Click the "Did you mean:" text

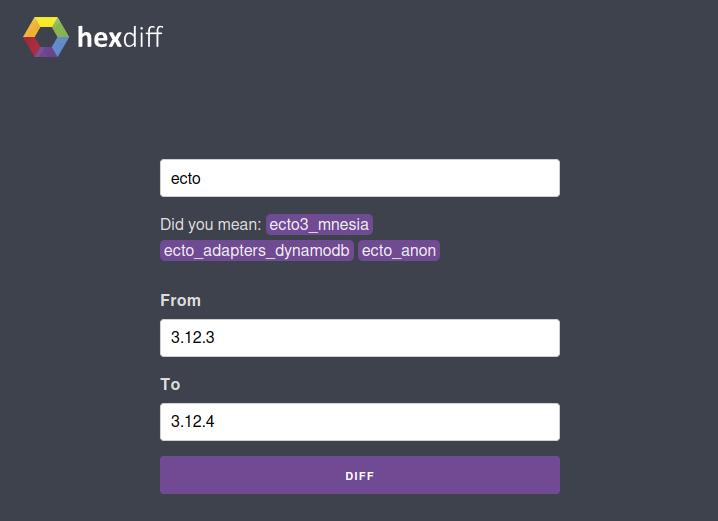(211, 224)
